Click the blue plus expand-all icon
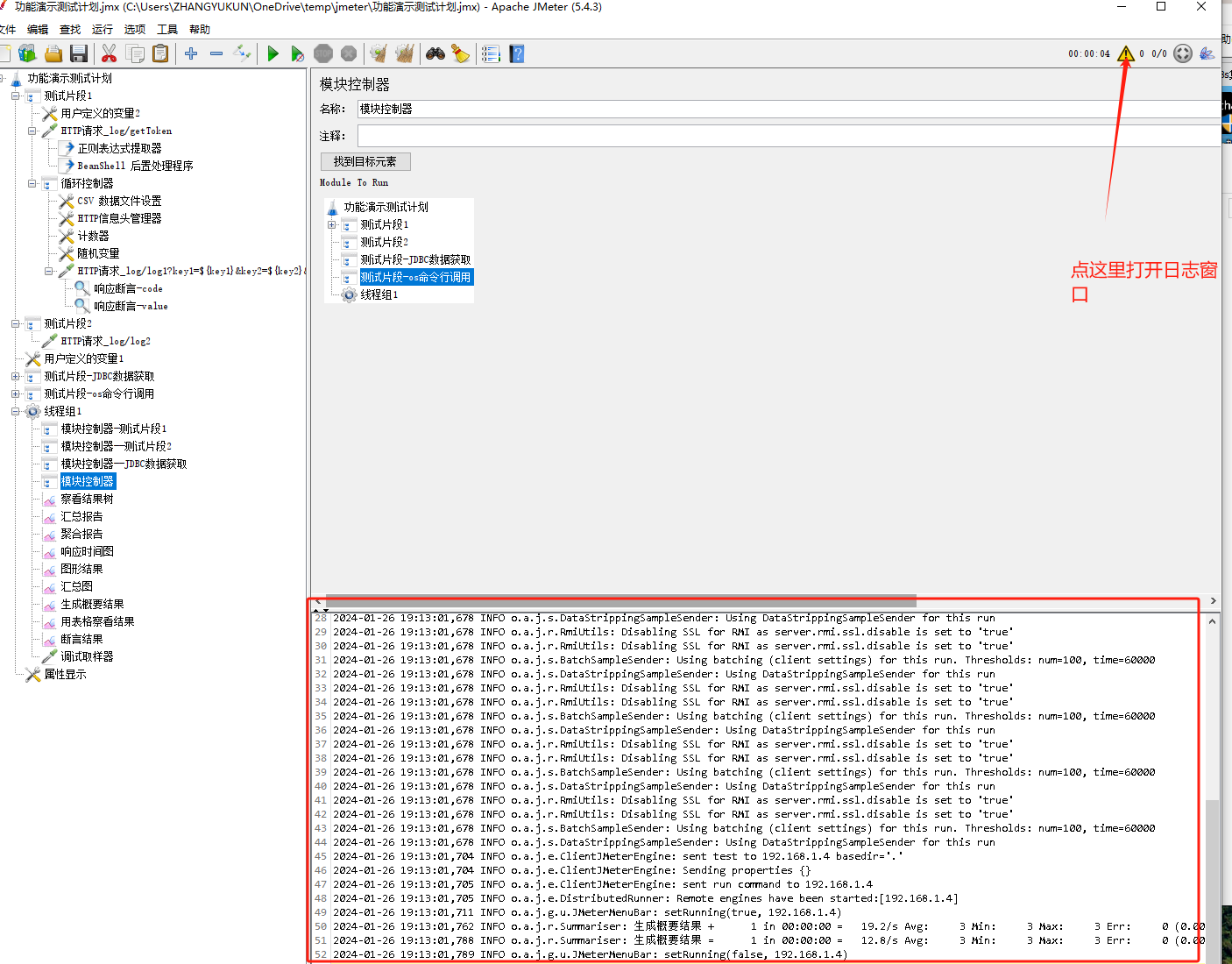This screenshot has width=1232, height=964. (x=191, y=54)
